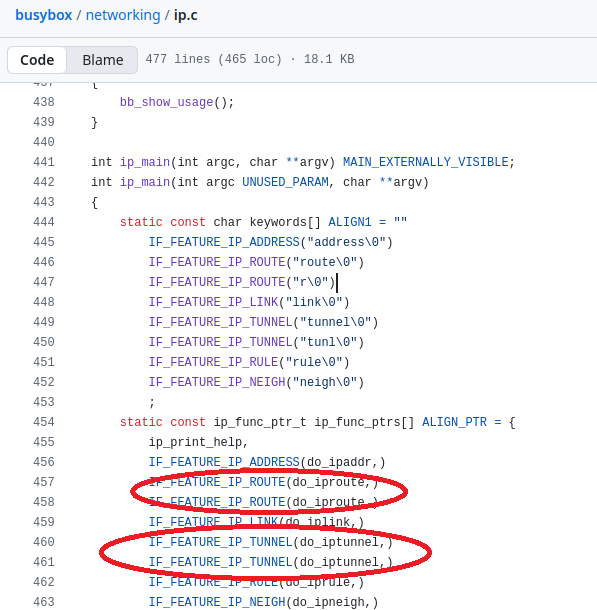The width and height of the screenshot is (597, 610).
Task: Select line number 461
Action: [44, 562]
